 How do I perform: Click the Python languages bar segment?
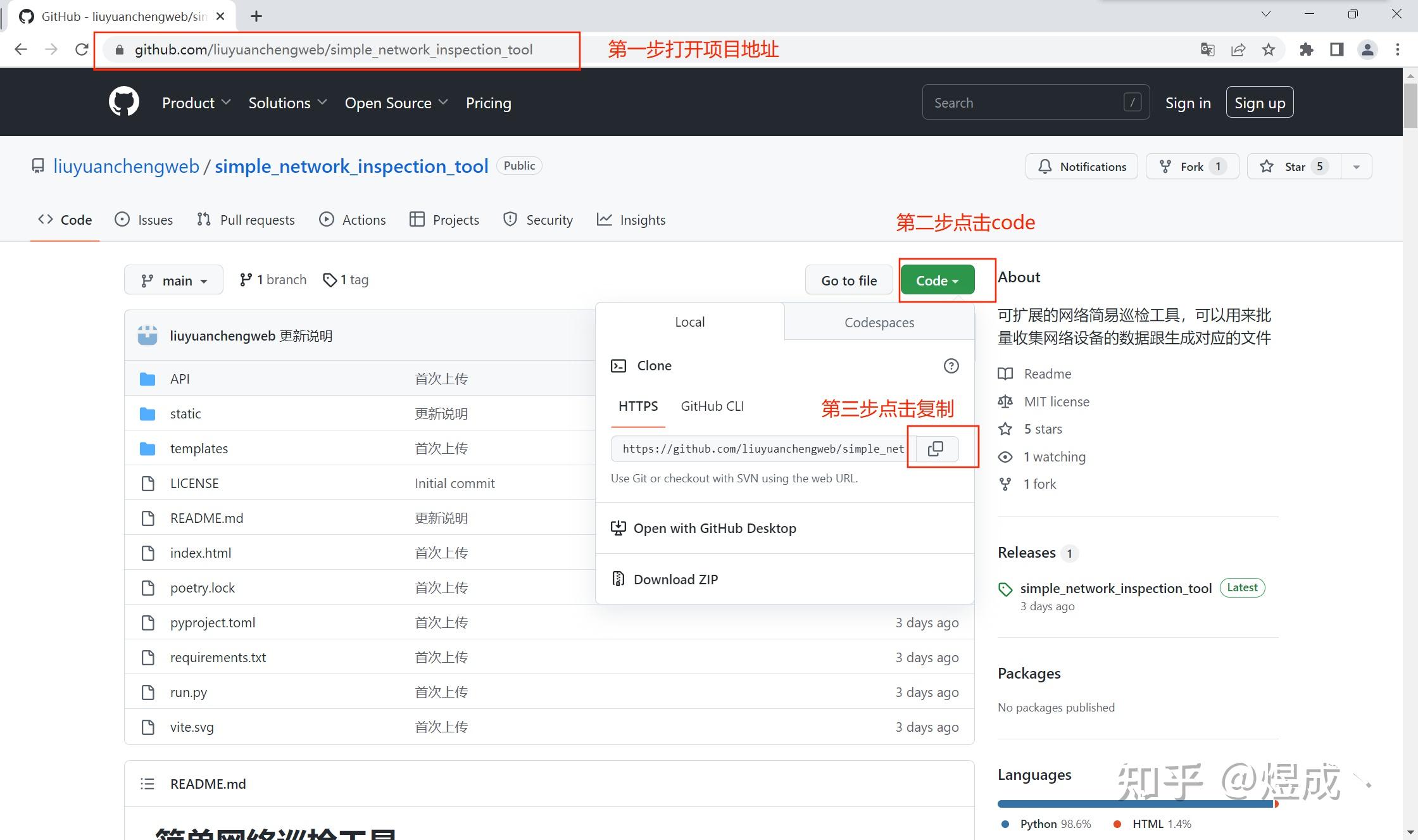coord(1133,804)
